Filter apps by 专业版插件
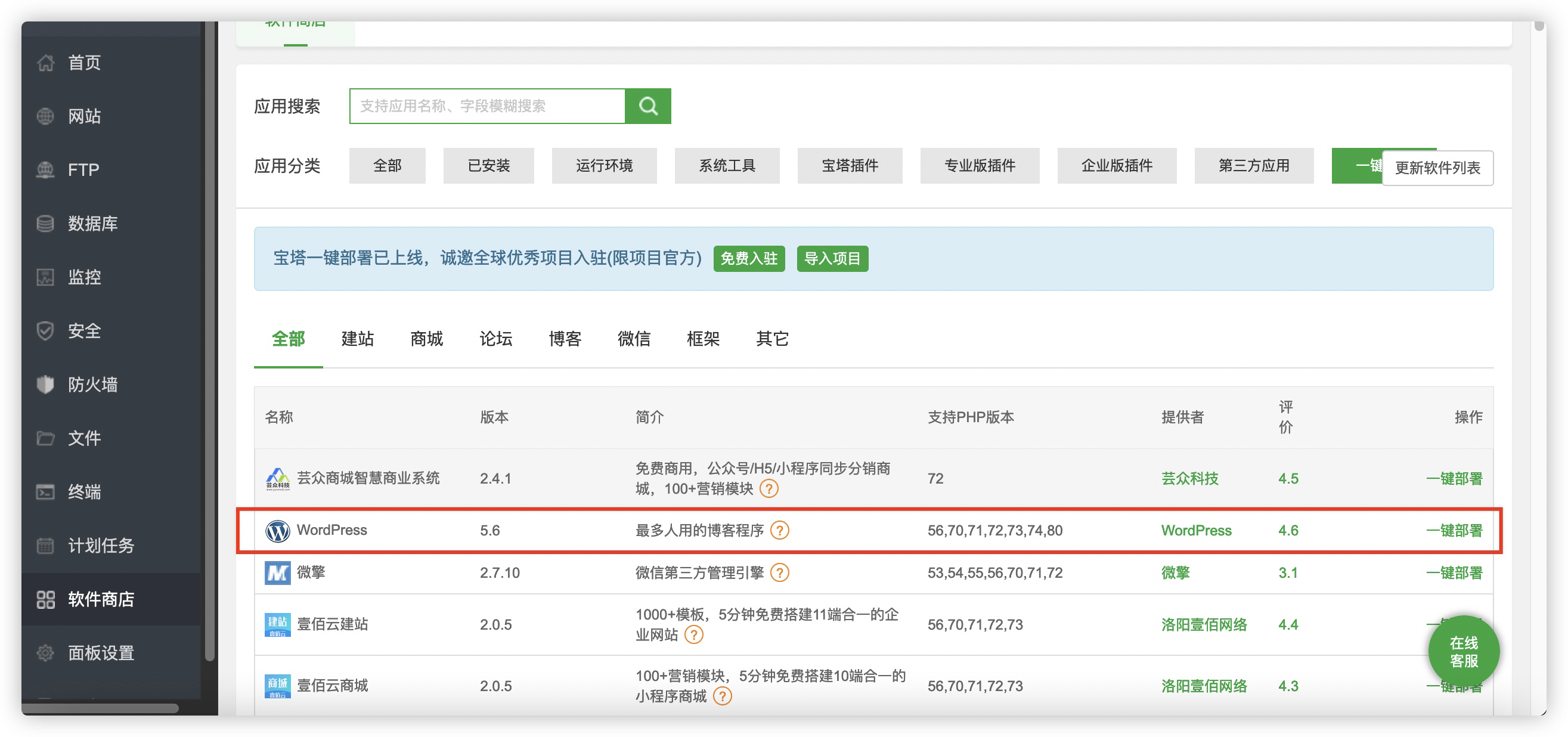This screenshot has width=1568, height=737. point(980,166)
